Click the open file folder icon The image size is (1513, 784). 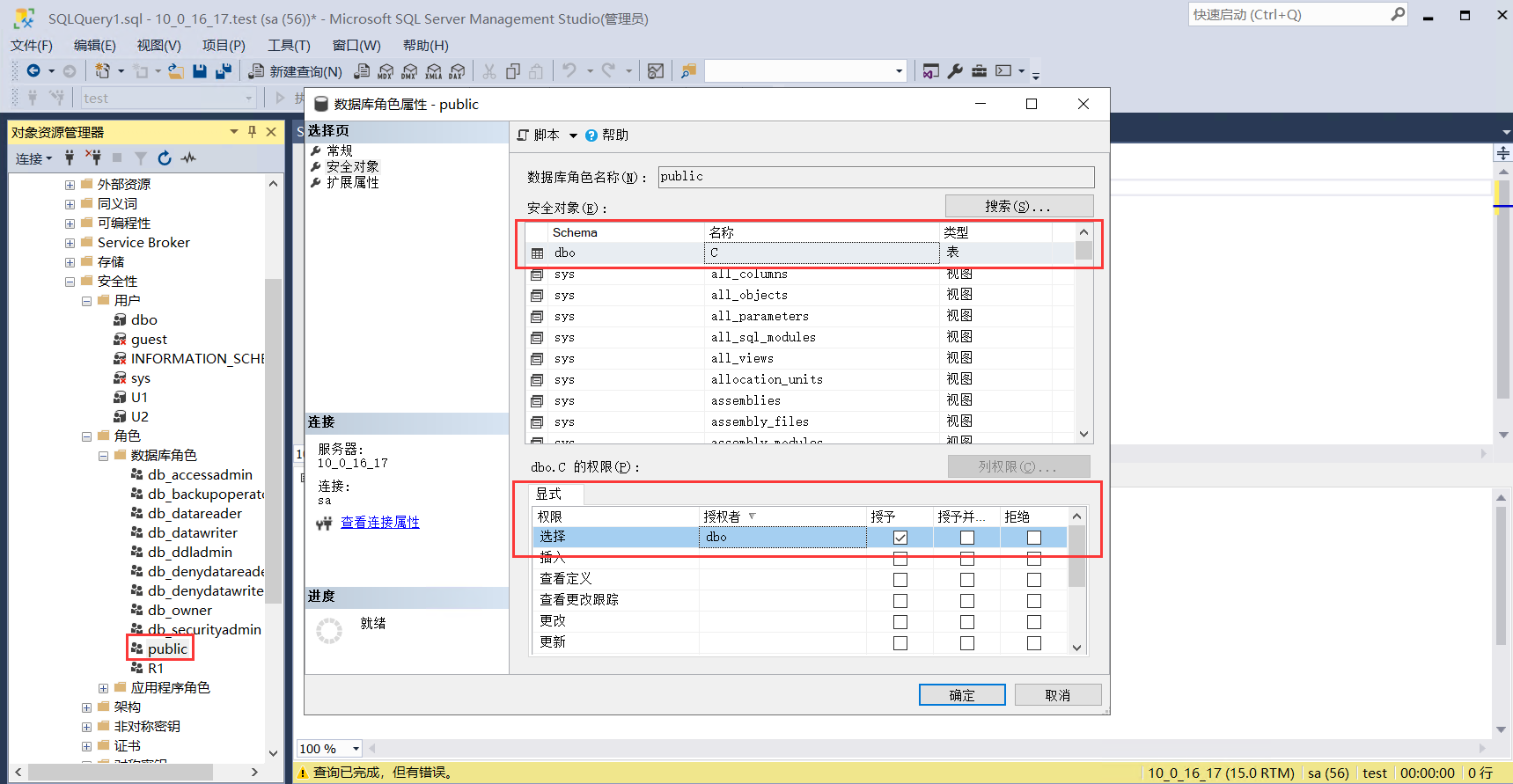(176, 71)
